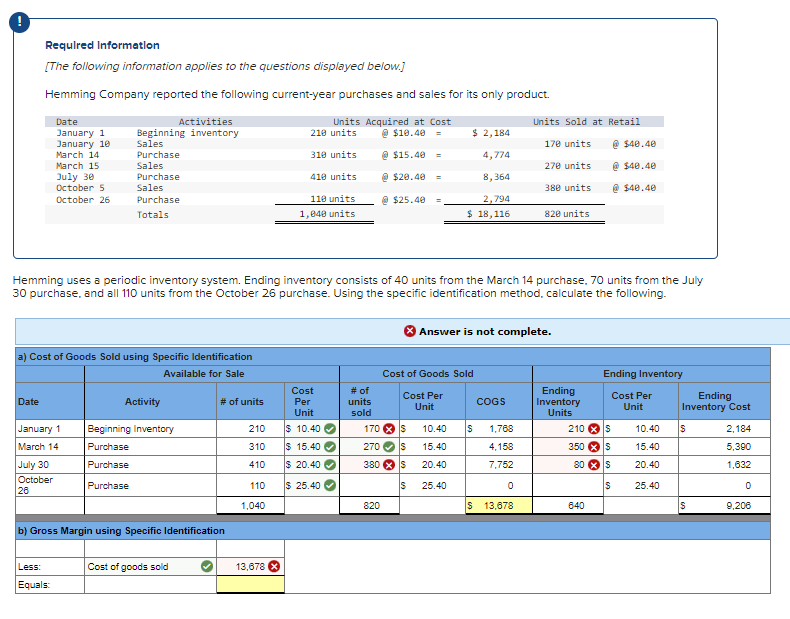Image resolution: width=790 pixels, height=619 pixels.
Task: Click the 1,768 COGS value
Action: pyautogui.click(x=499, y=429)
